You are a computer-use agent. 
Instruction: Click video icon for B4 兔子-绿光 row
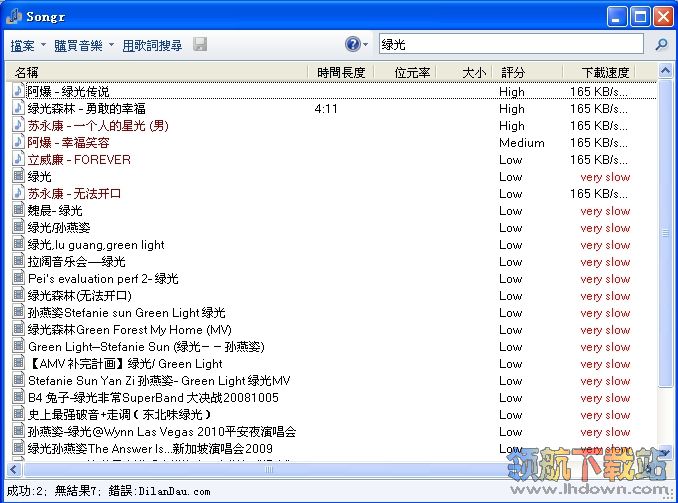[18, 397]
